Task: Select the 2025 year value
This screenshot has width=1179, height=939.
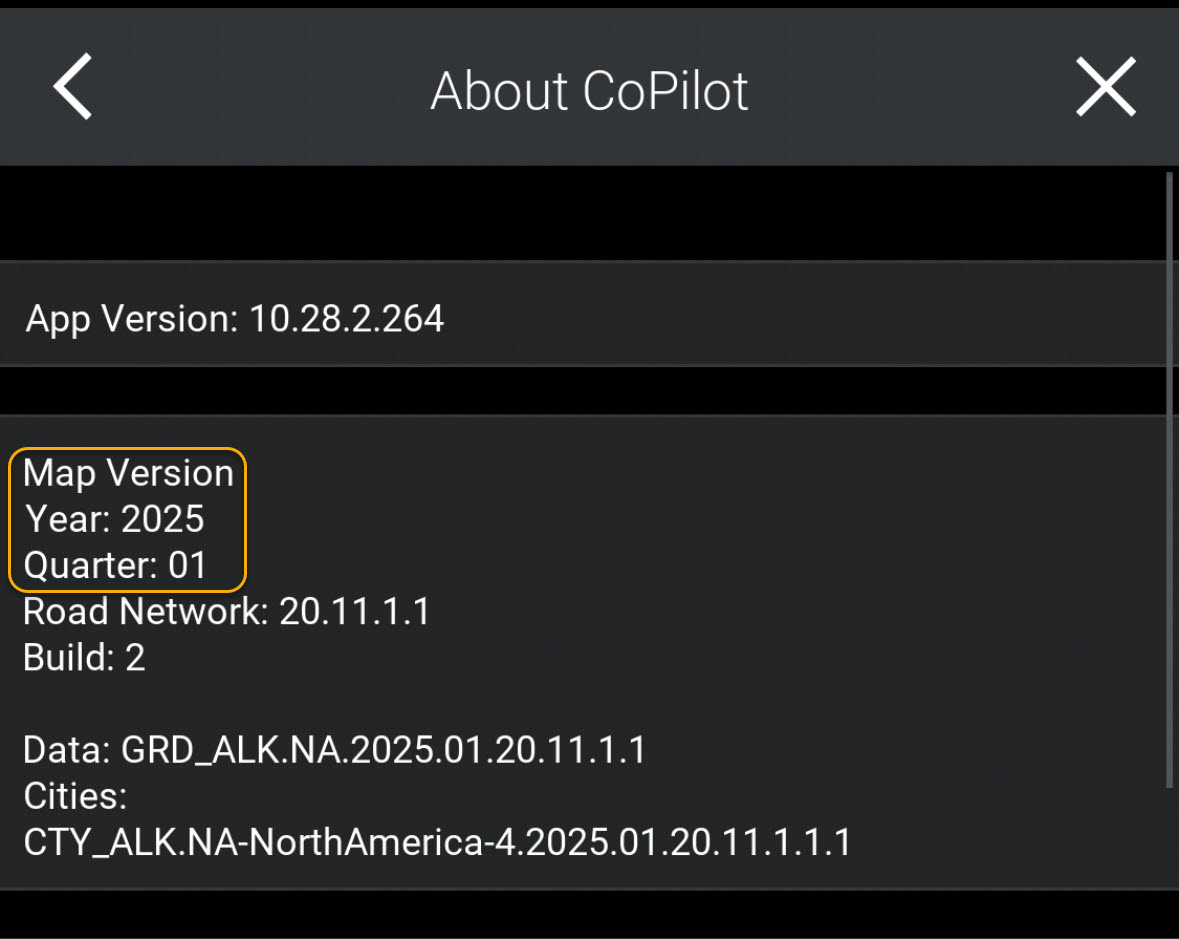Action: [x=163, y=519]
